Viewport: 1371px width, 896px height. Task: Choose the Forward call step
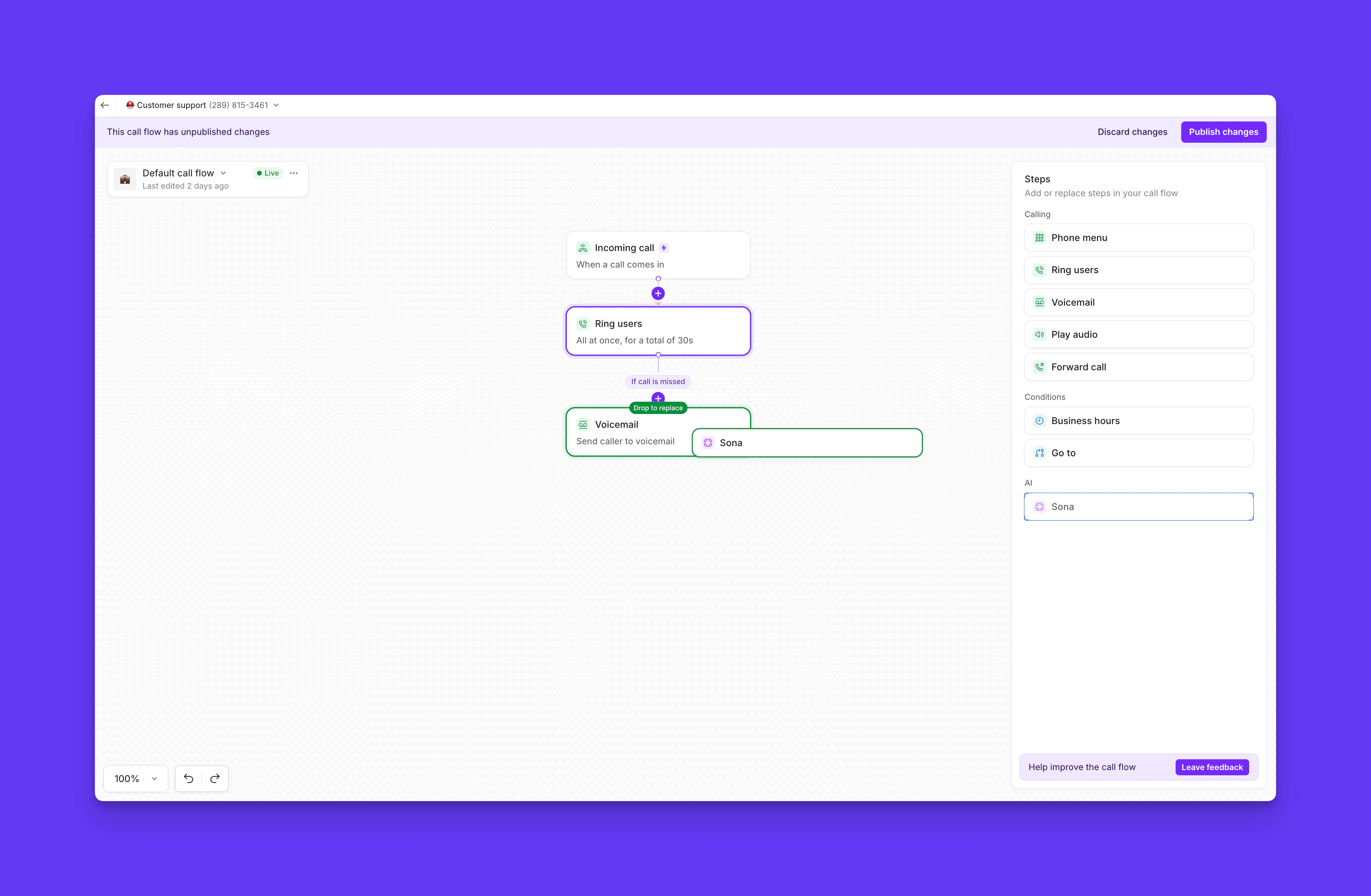[x=1138, y=367]
